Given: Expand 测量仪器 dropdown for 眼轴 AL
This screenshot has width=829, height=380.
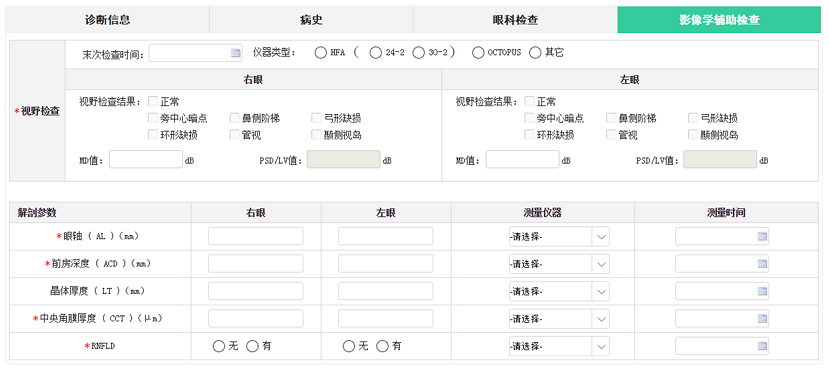Looking at the screenshot, I should pos(559,237).
